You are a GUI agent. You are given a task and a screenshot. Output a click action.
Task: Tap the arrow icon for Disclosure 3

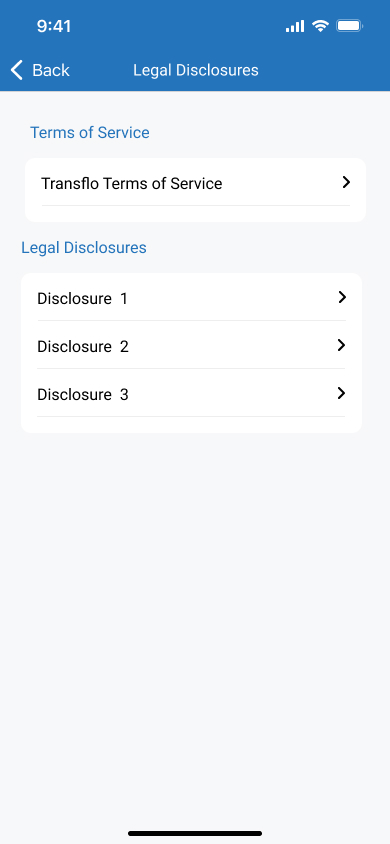click(x=341, y=393)
